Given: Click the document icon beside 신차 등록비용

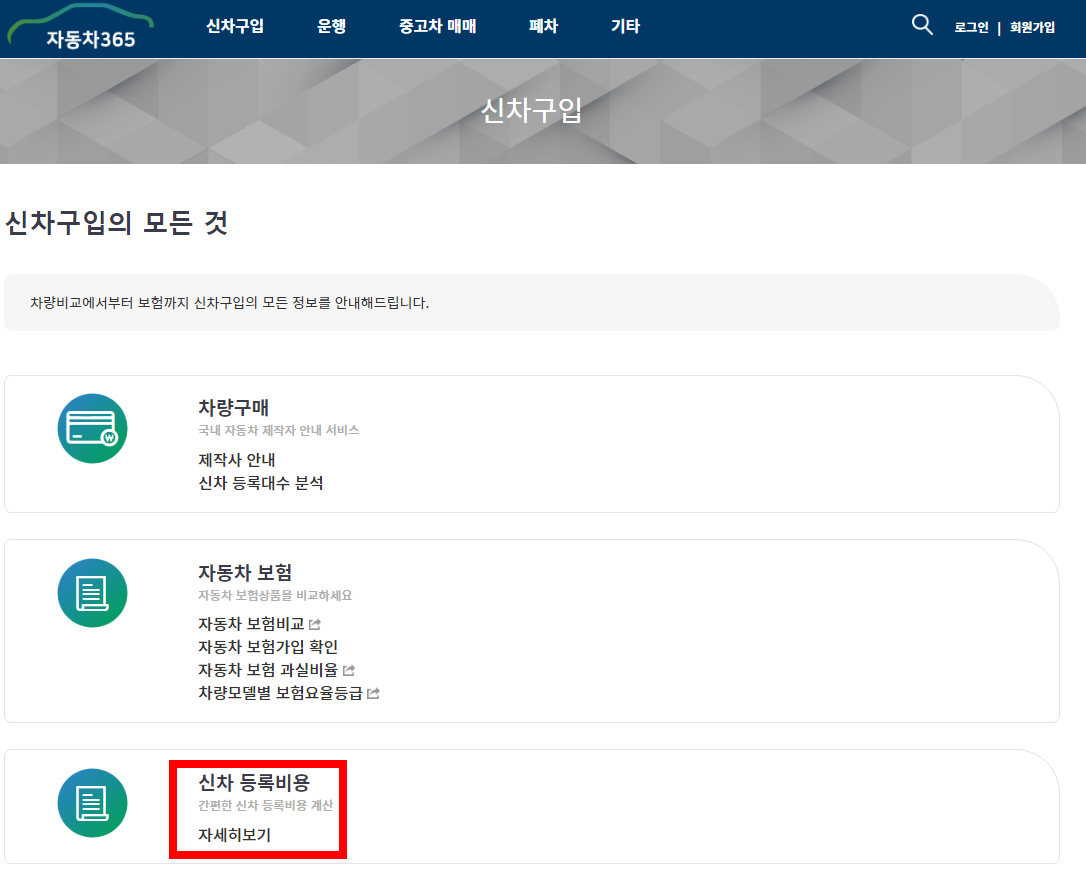Looking at the screenshot, I should click(92, 803).
